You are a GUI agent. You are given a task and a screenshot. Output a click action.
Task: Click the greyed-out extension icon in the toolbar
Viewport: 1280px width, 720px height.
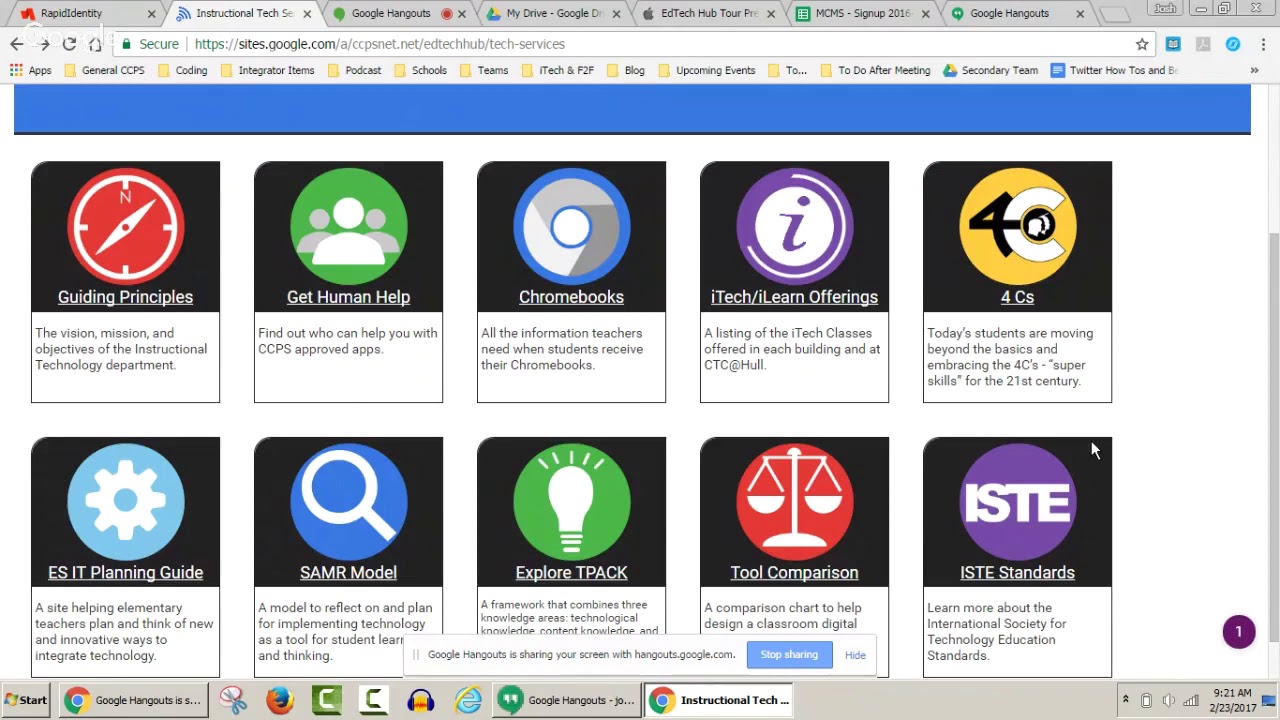1203,44
